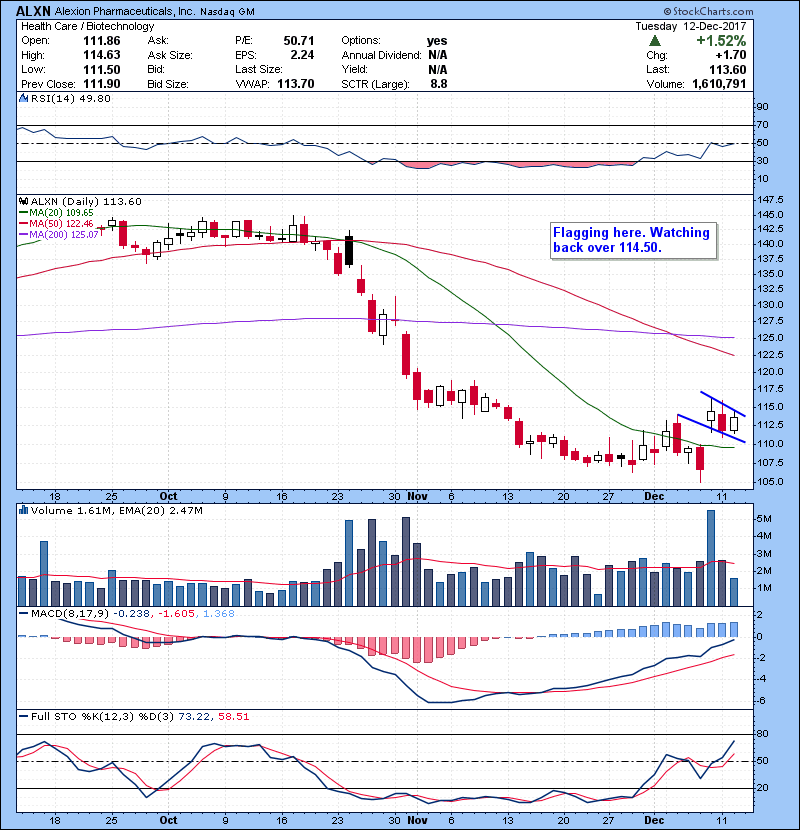The width and height of the screenshot is (800, 830).
Task: Click the stochastic %D value 58.51
Action: tap(233, 717)
